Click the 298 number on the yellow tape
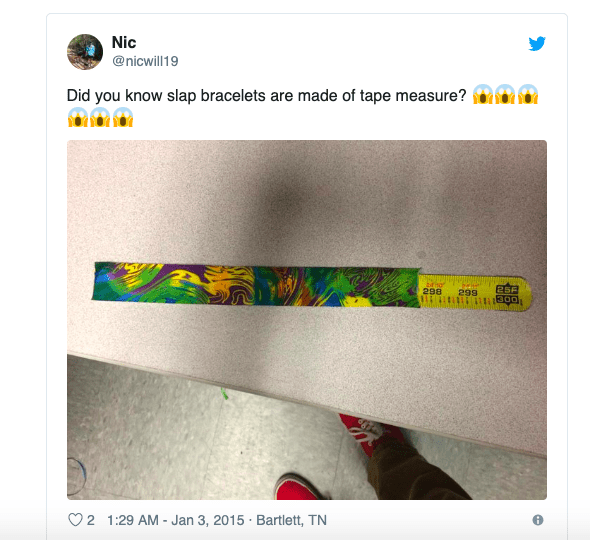This screenshot has height=540, width=590. [x=432, y=291]
